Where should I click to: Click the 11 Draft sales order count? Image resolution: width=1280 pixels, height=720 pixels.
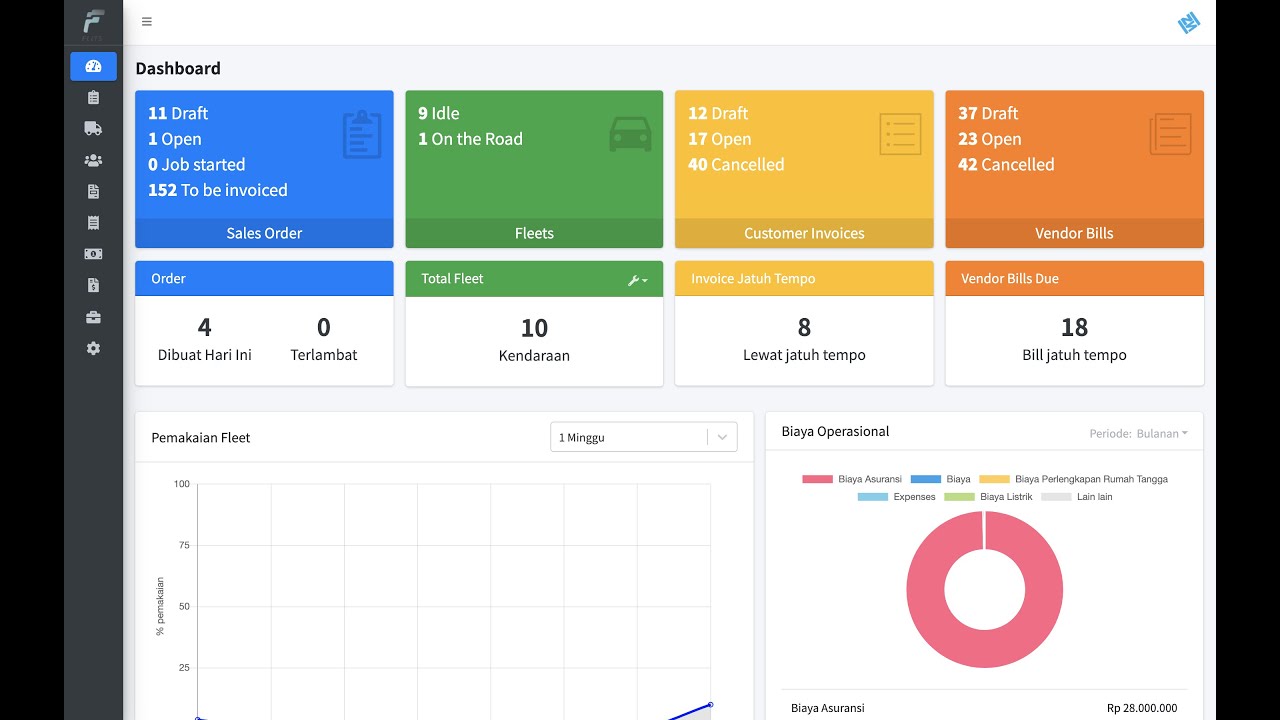pos(178,113)
